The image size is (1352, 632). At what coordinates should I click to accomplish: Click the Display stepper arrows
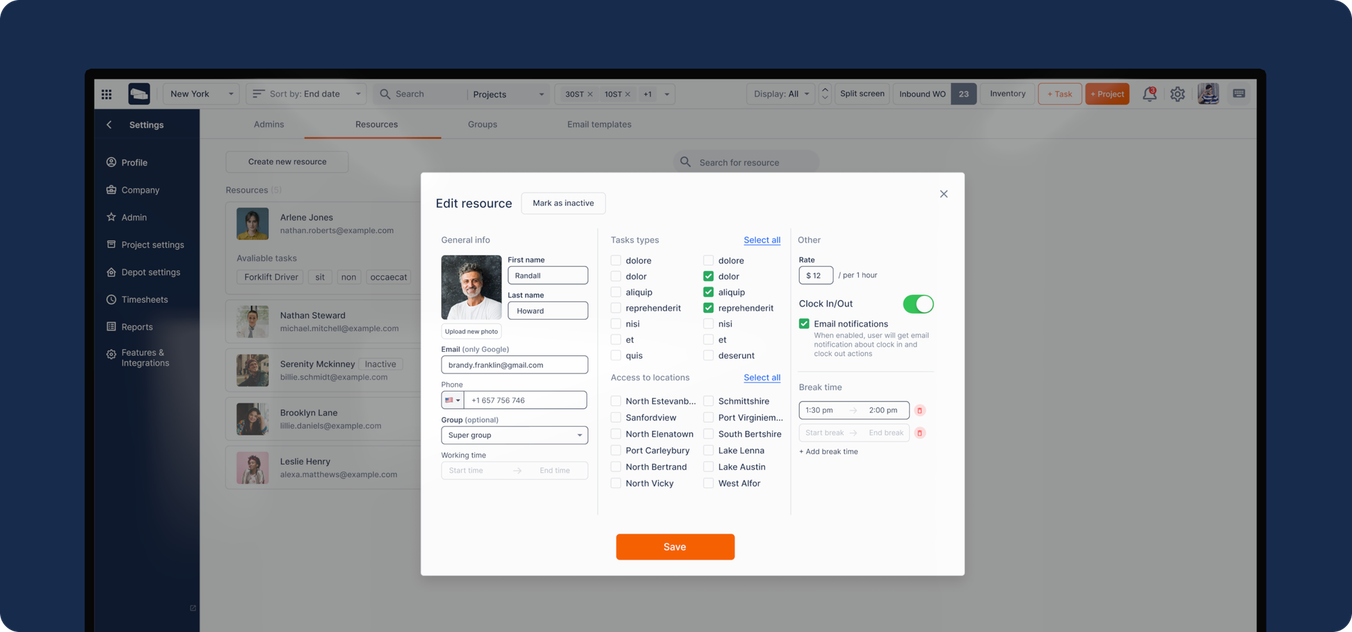825,94
